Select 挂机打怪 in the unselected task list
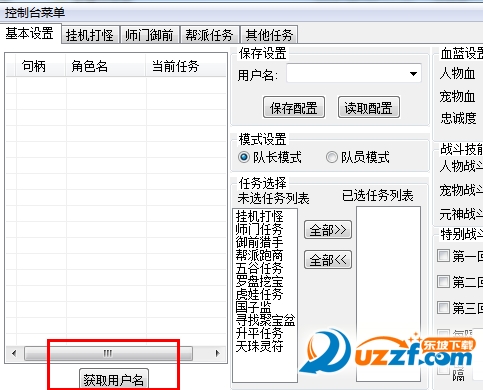The image size is (483, 390). point(259,216)
